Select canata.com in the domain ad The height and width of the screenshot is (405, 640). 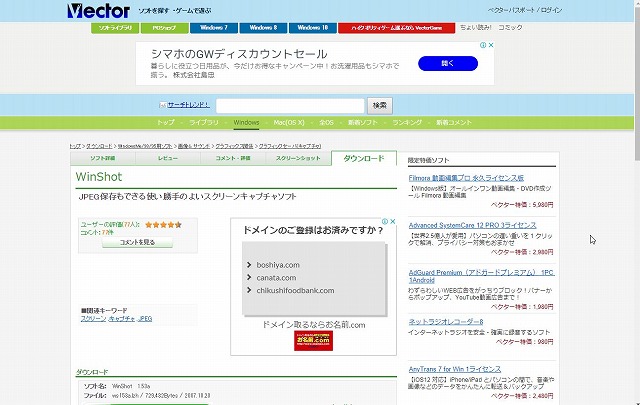(x=276, y=278)
